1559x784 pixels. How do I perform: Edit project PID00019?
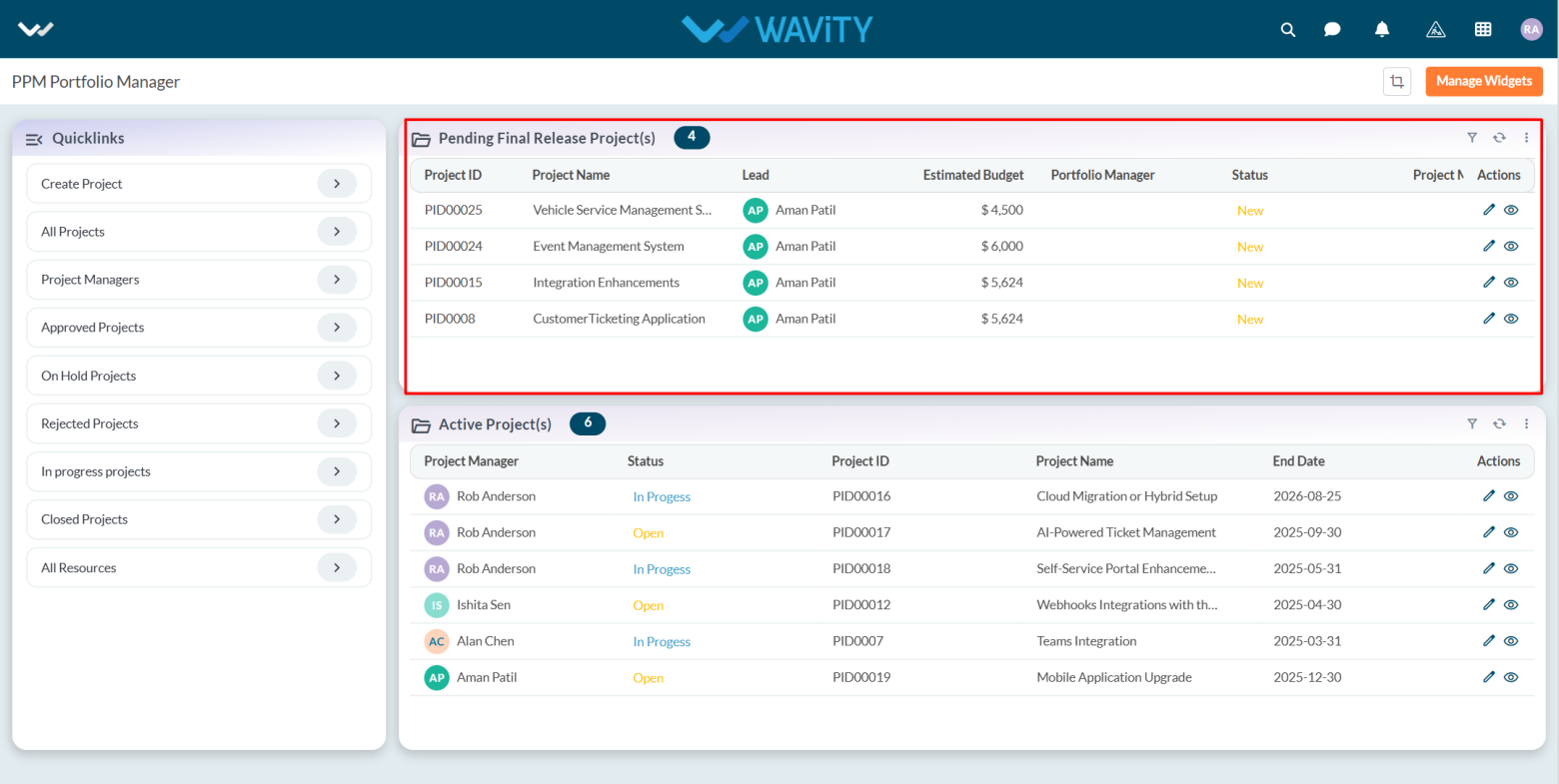coord(1489,677)
